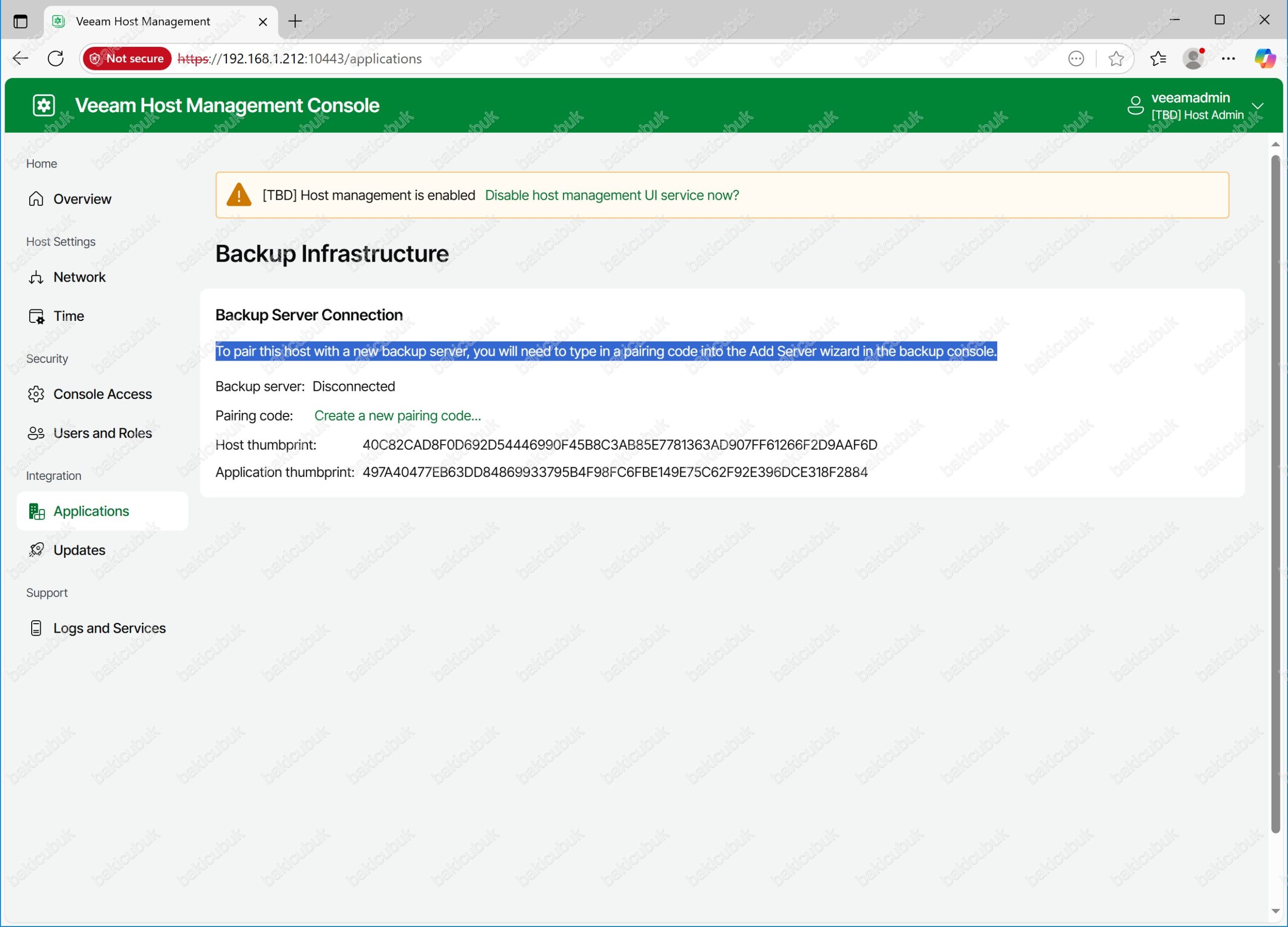Open the Network settings page
Screen dimensions: 1288x927
(102, 277)
